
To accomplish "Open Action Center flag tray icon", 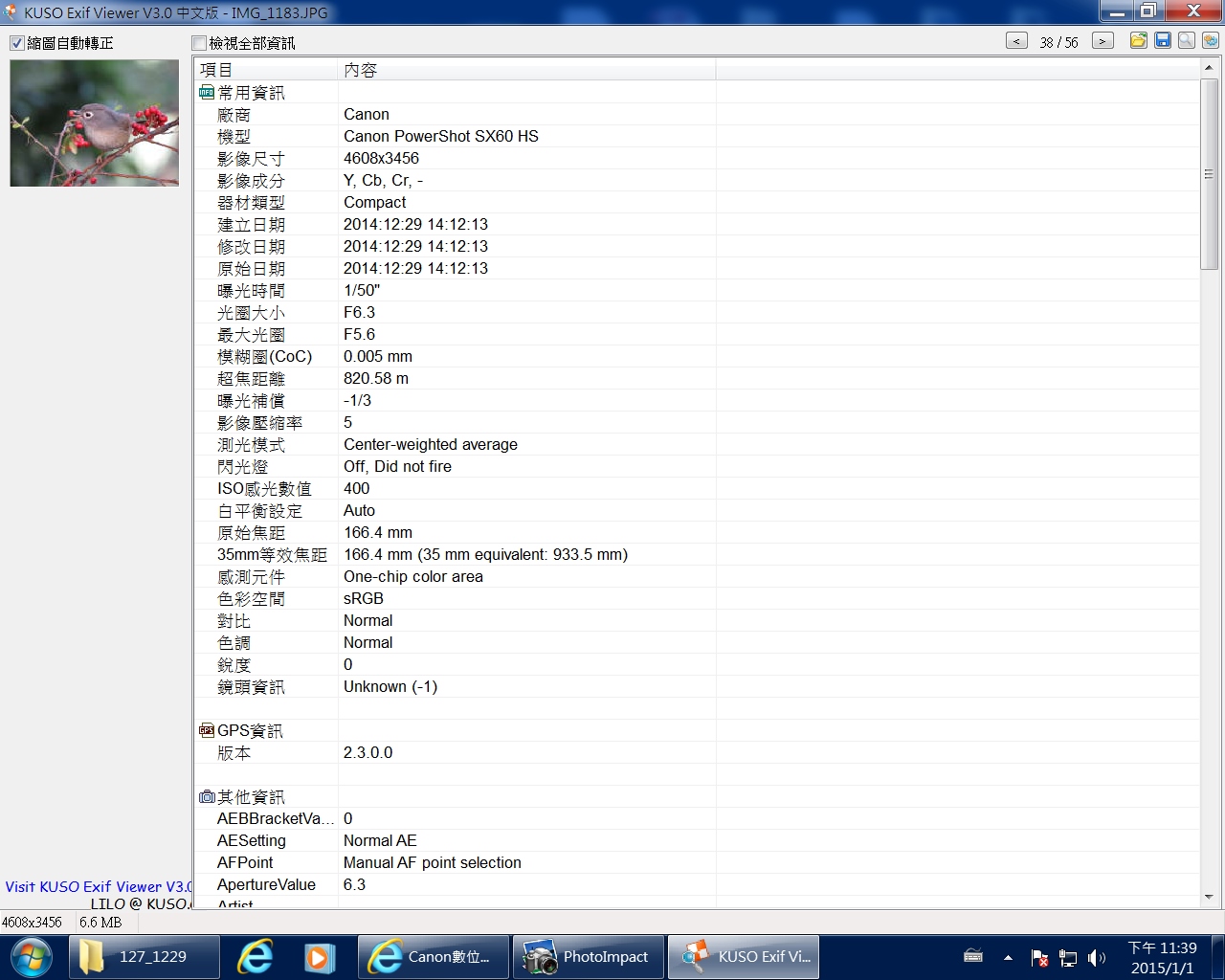I will (1039, 958).
